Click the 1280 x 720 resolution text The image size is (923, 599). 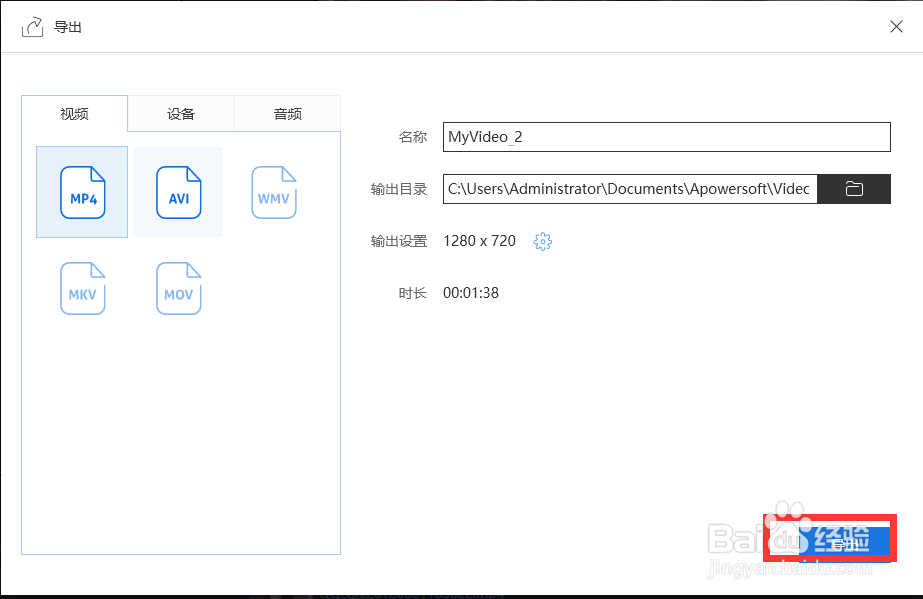point(479,241)
